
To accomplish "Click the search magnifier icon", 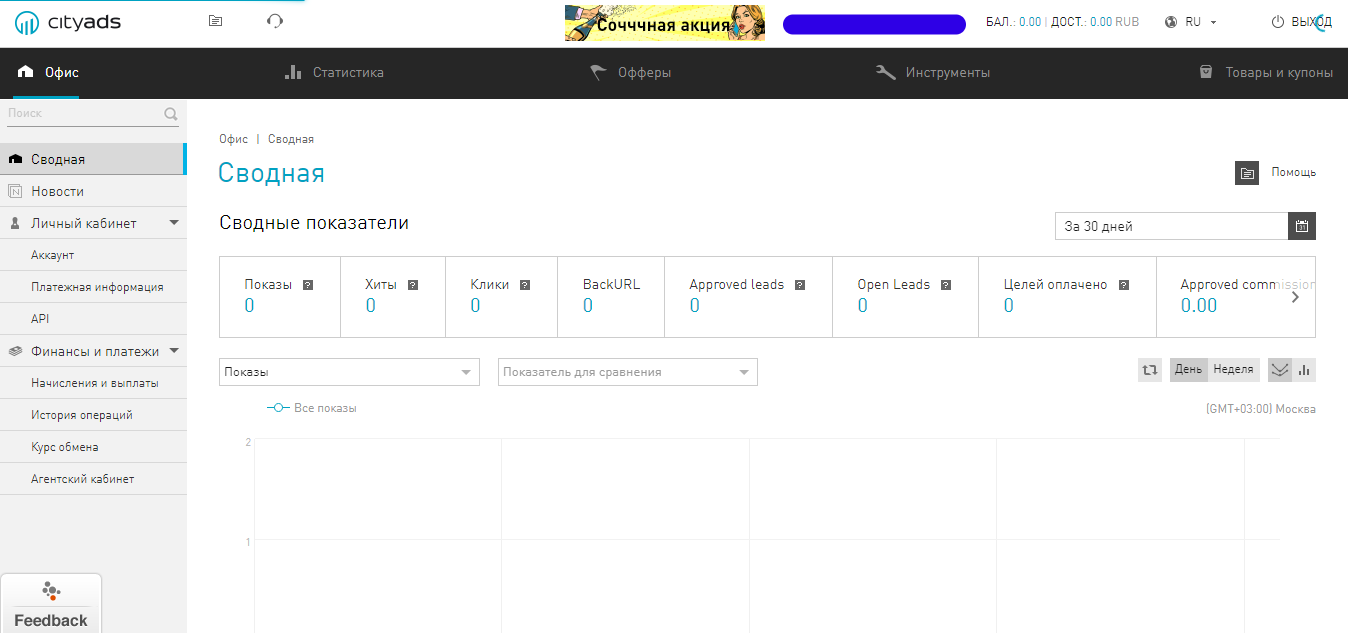I will coord(171,114).
